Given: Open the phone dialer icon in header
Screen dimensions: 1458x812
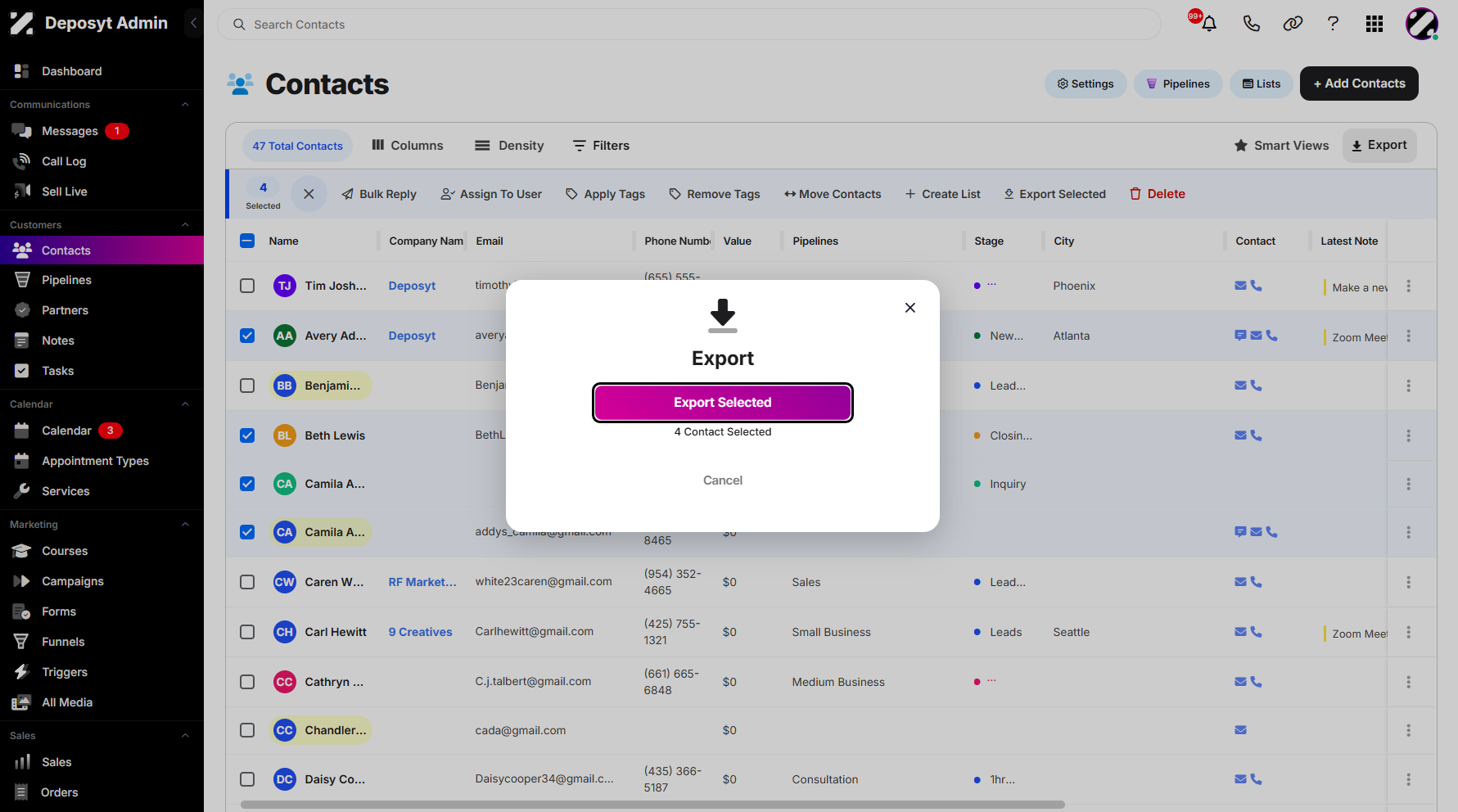Looking at the screenshot, I should [1251, 24].
